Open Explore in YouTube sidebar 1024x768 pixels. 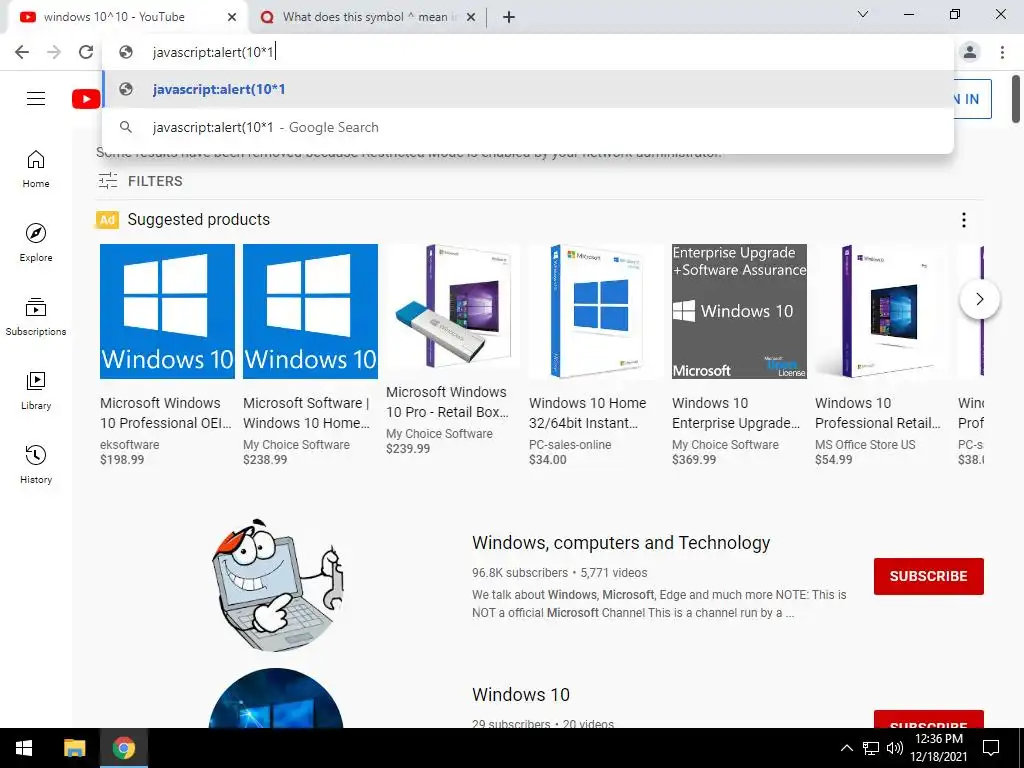pyautogui.click(x=36, y=243)
